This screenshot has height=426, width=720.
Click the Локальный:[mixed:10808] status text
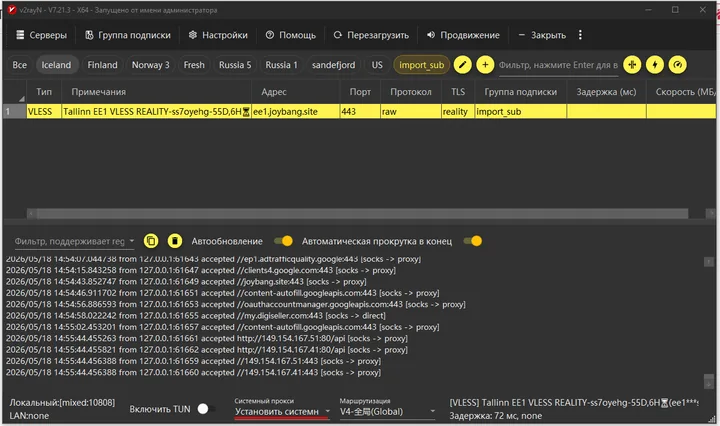(x=62, y=403)
